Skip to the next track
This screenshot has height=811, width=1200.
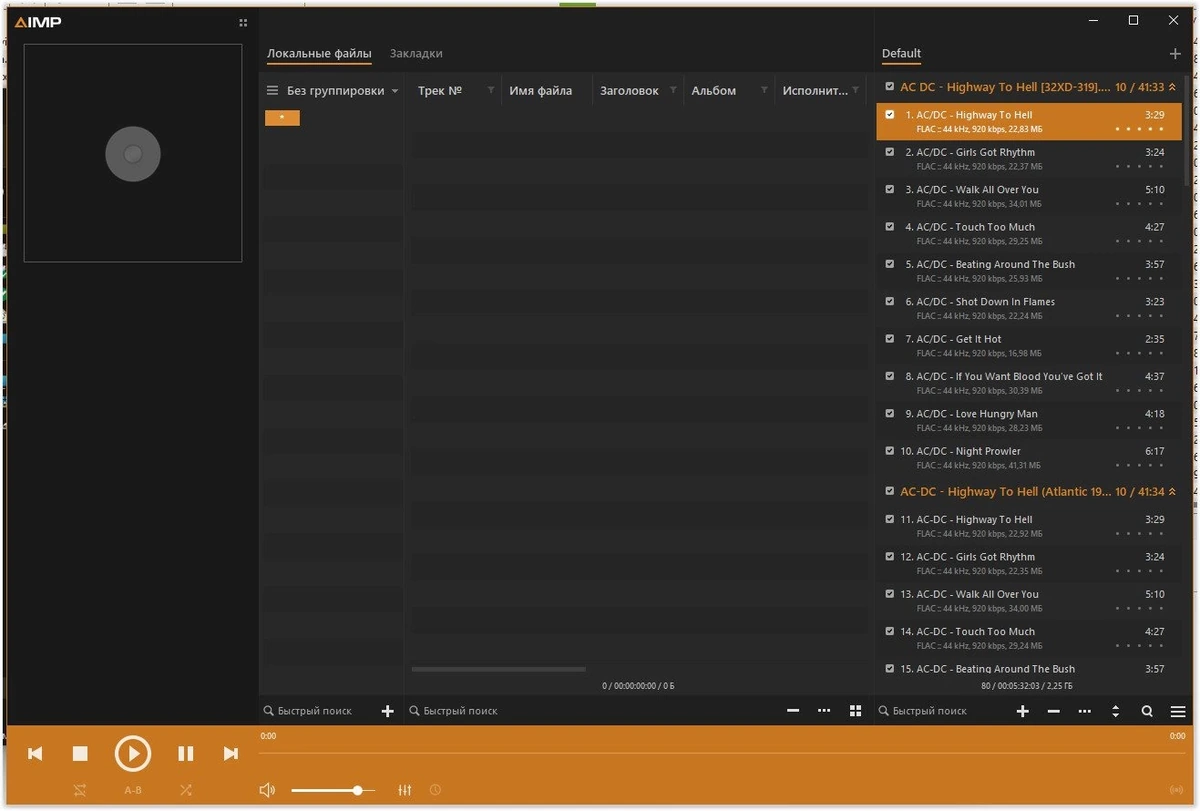pos(231,754)
